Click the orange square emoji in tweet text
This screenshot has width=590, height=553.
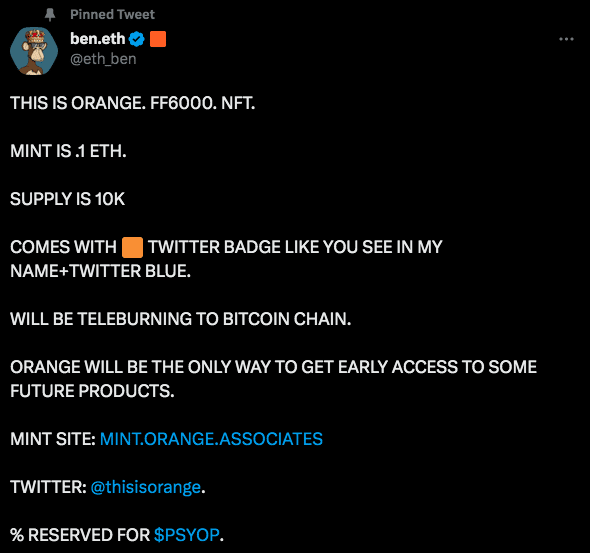pyautogui.click(x=132, y=247)
